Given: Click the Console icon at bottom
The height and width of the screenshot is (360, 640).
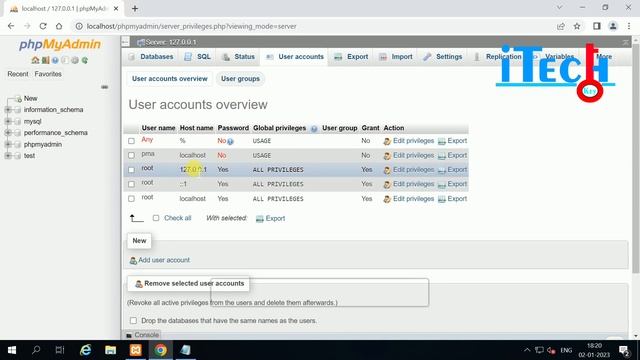Looking at the screenshot, I should coord(129,335).
